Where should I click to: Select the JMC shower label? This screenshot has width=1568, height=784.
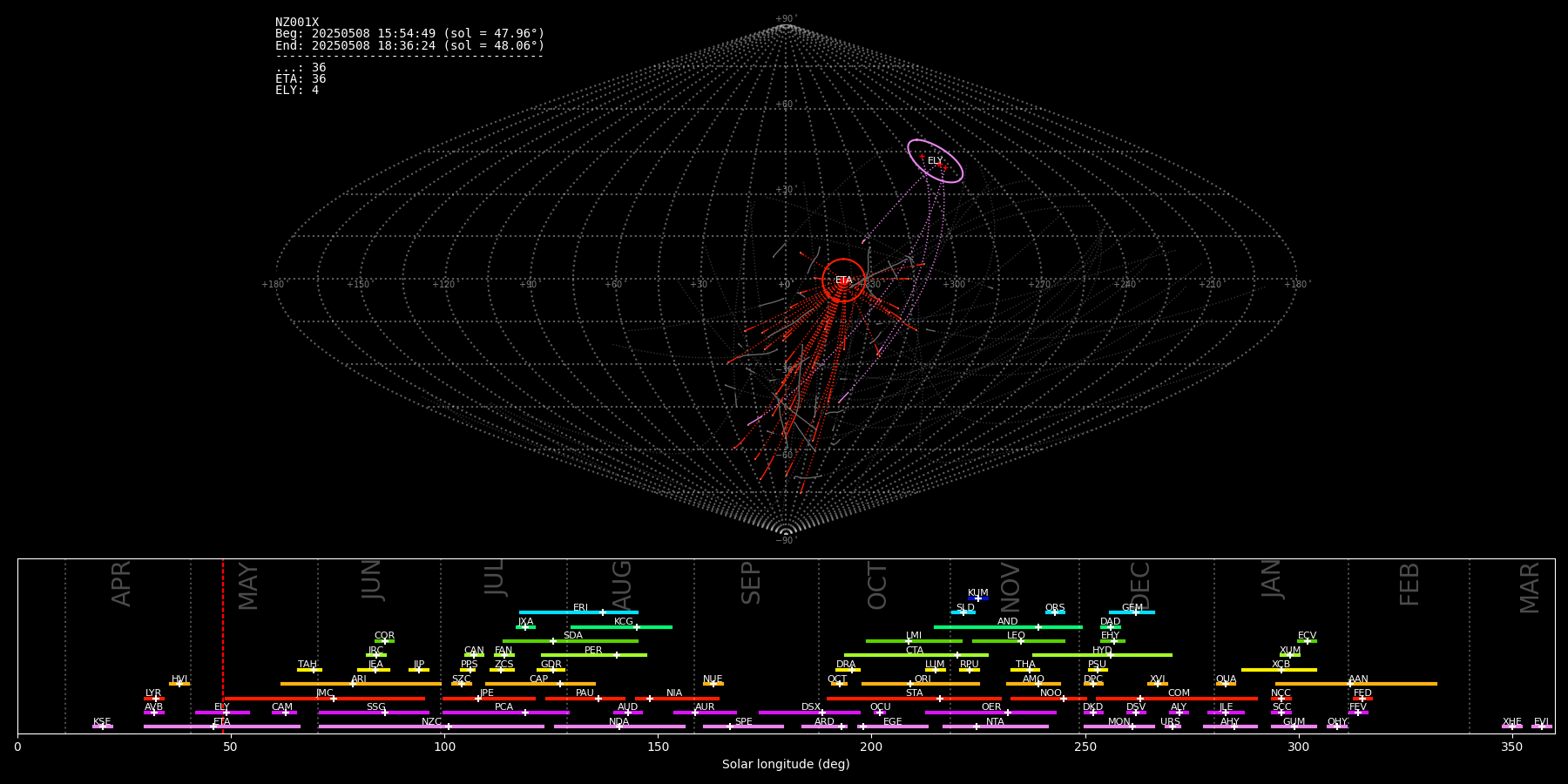click(325, 693)
